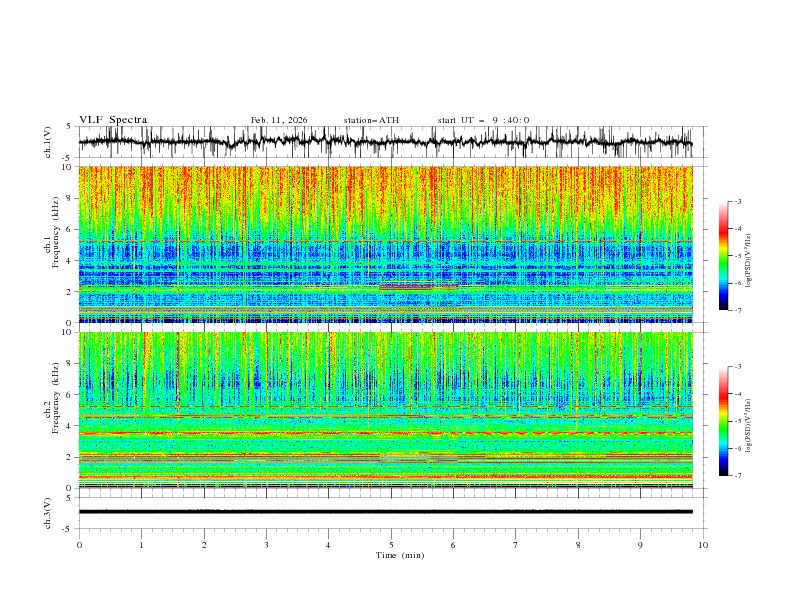Select the "ch.1 Frequency (kHz)" axis label
This screenshot has height=612, width=792.
[x=52, y=231]
